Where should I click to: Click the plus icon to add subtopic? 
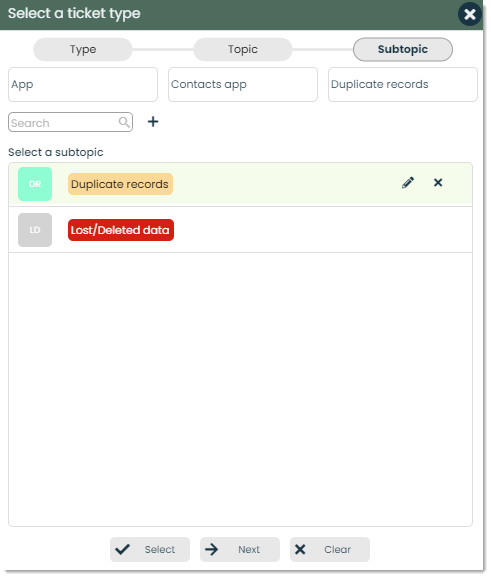[x=153, y=122]
